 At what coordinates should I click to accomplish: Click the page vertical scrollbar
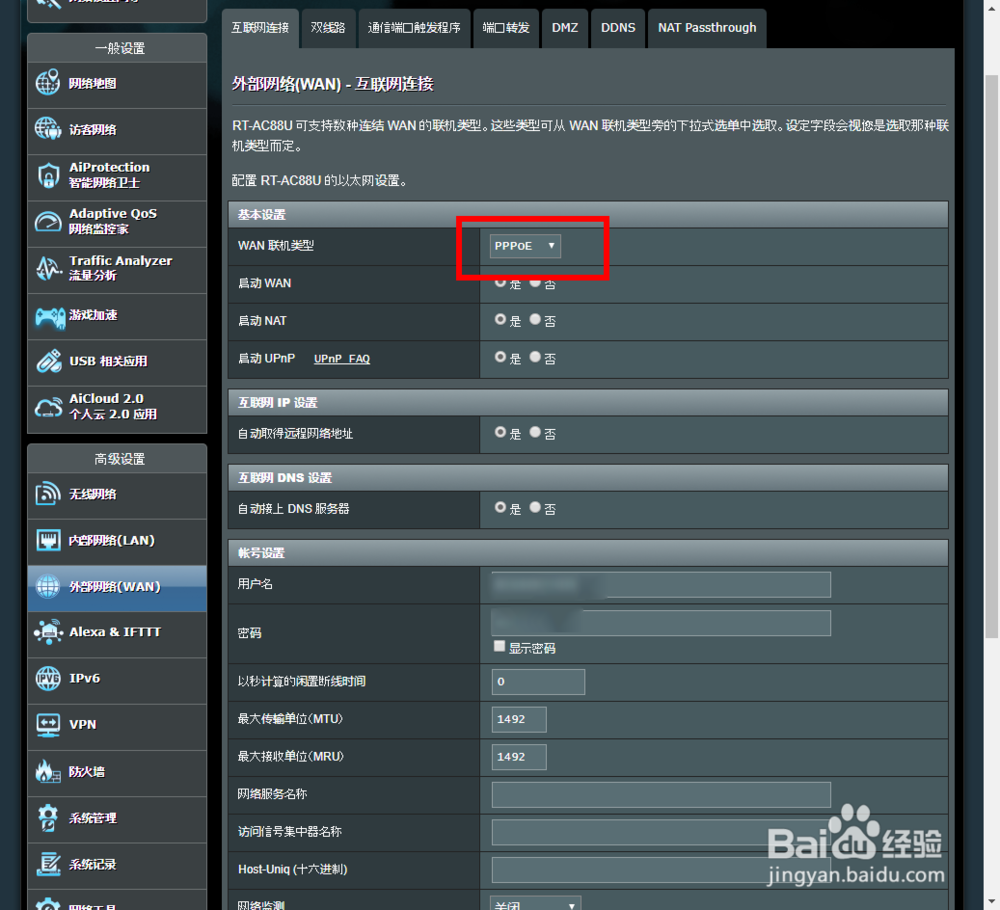(991, 357)
